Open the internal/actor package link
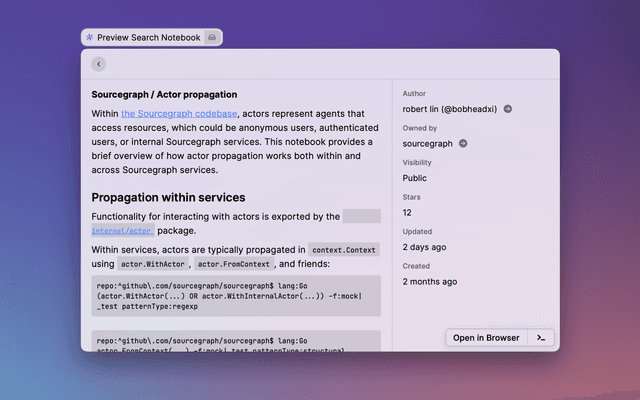 [x=123, y=231]
